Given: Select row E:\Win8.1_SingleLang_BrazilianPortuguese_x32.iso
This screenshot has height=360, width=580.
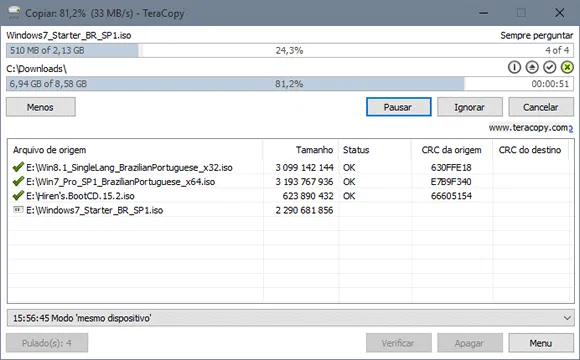Looking at the screenshot, I should point(289,168).
